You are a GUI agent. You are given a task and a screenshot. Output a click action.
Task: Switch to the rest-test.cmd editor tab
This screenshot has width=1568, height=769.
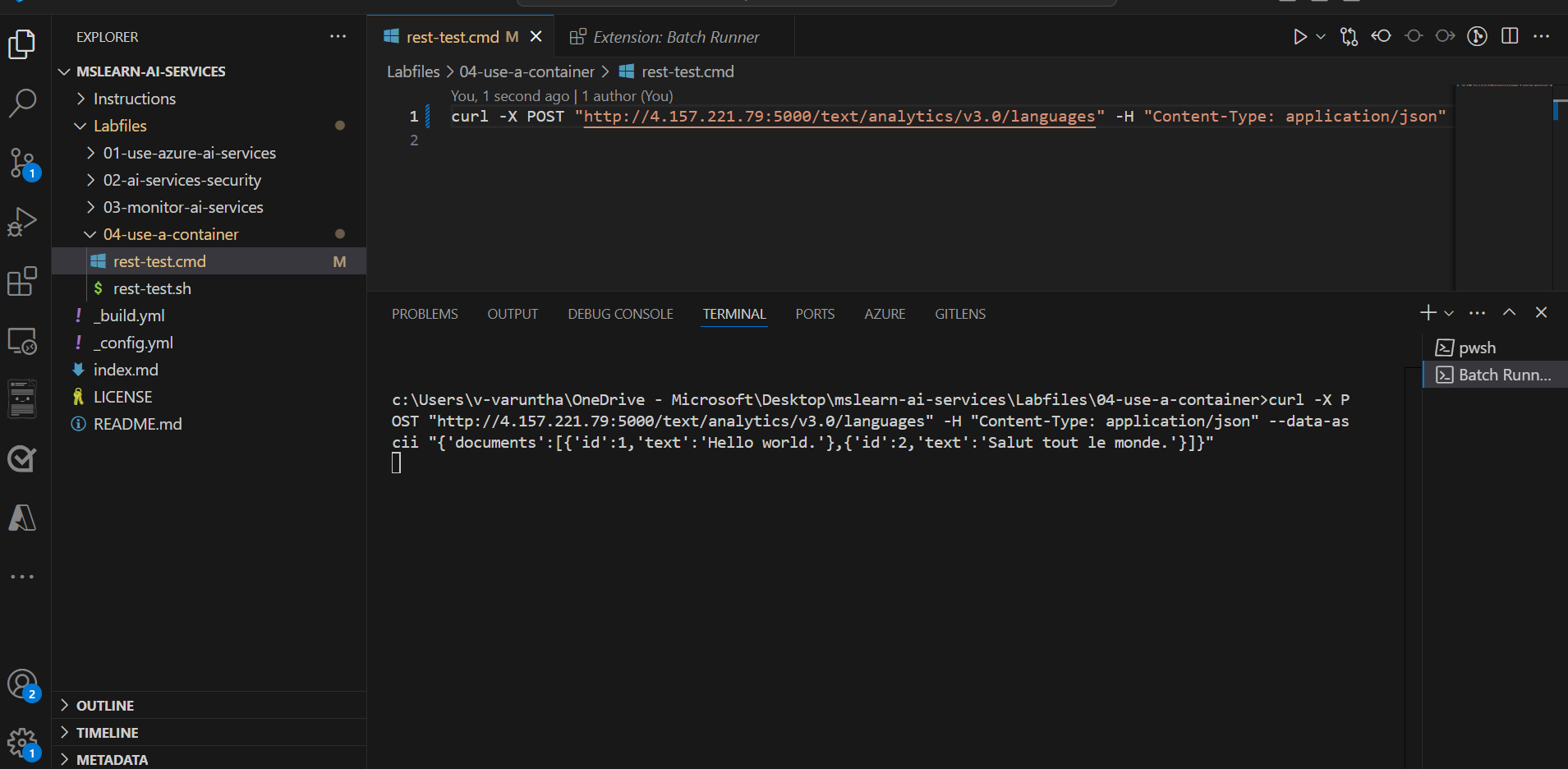pos(452,37)
